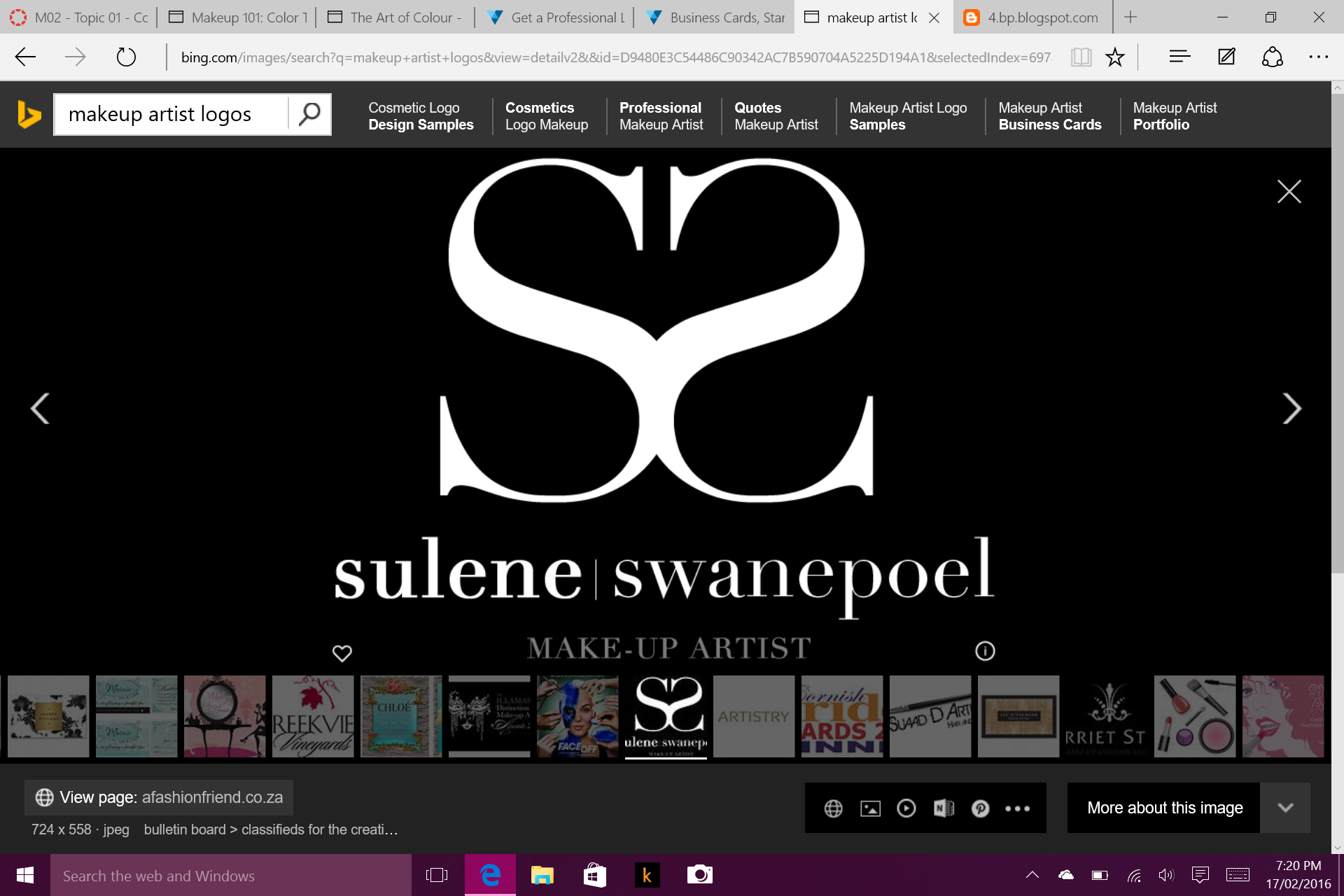Click the Pinterest share icon

tap(980, 808)
